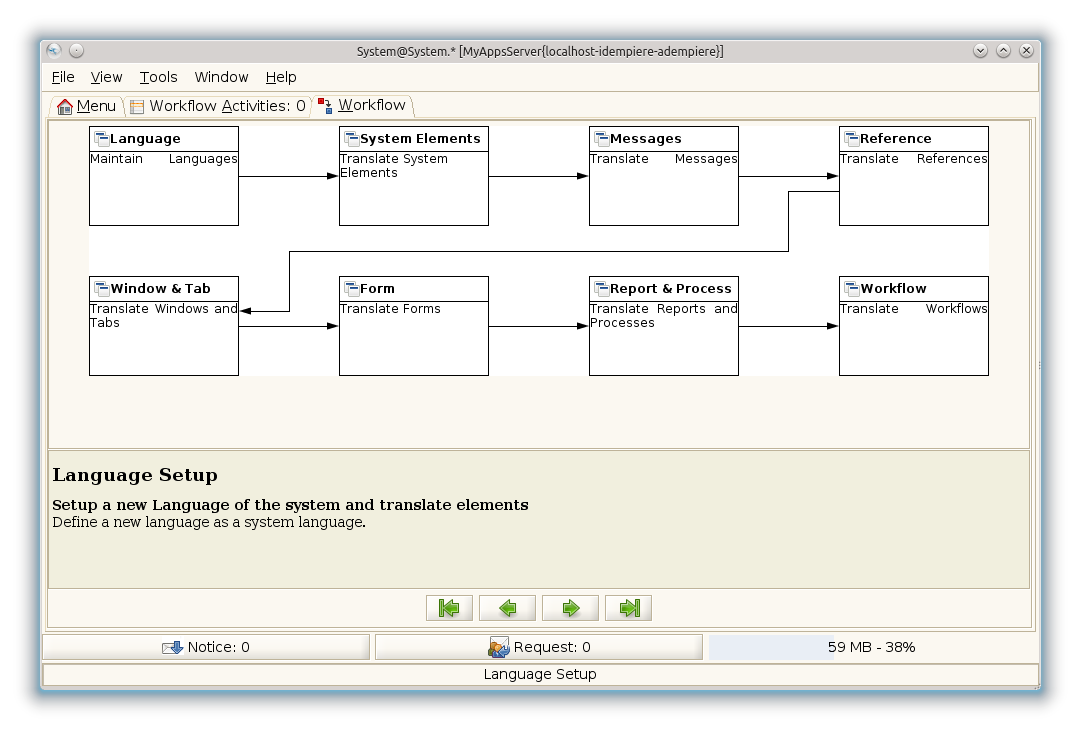Advance to next workflow step

point(570,608)
